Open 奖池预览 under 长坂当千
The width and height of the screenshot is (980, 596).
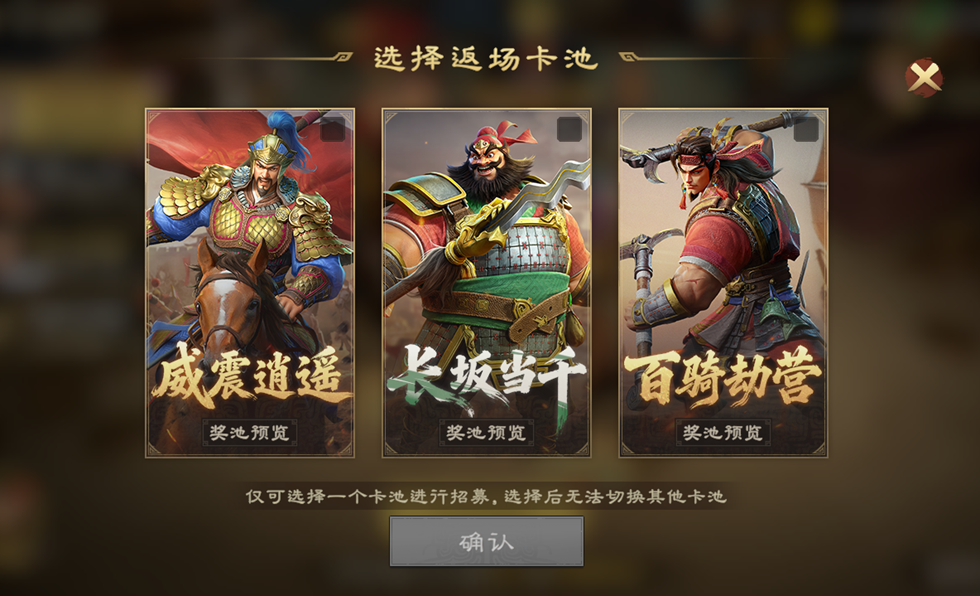486,432
